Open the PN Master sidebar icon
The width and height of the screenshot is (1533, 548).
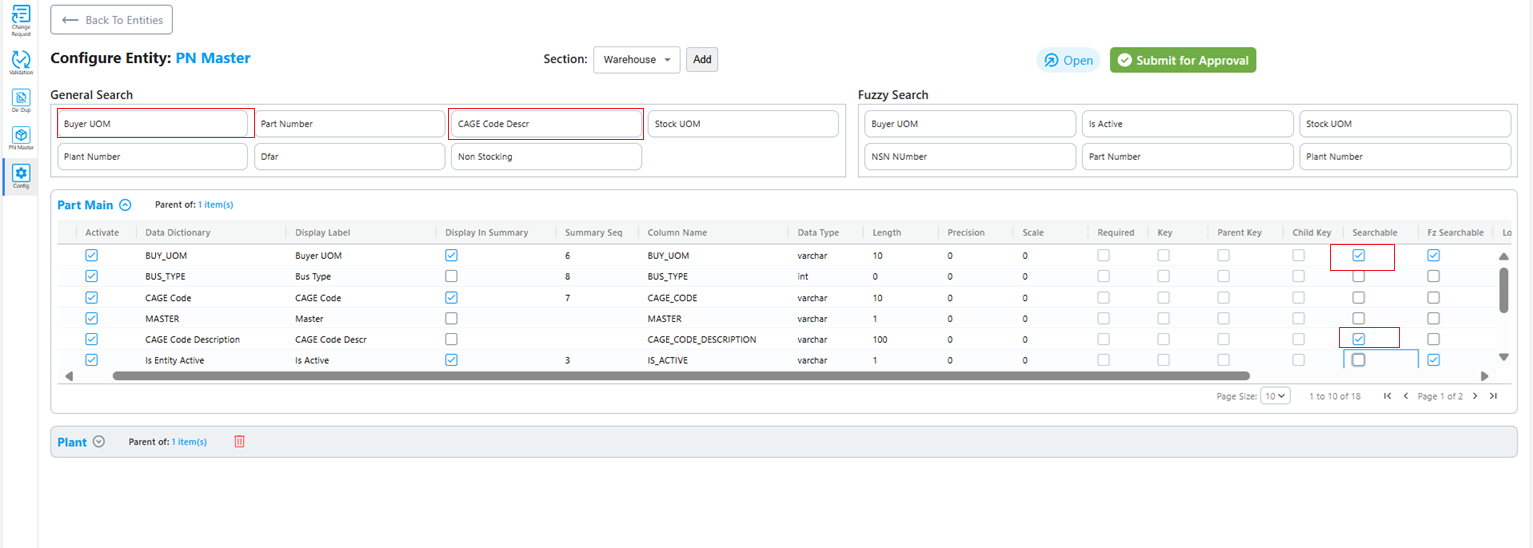[20, 137]
